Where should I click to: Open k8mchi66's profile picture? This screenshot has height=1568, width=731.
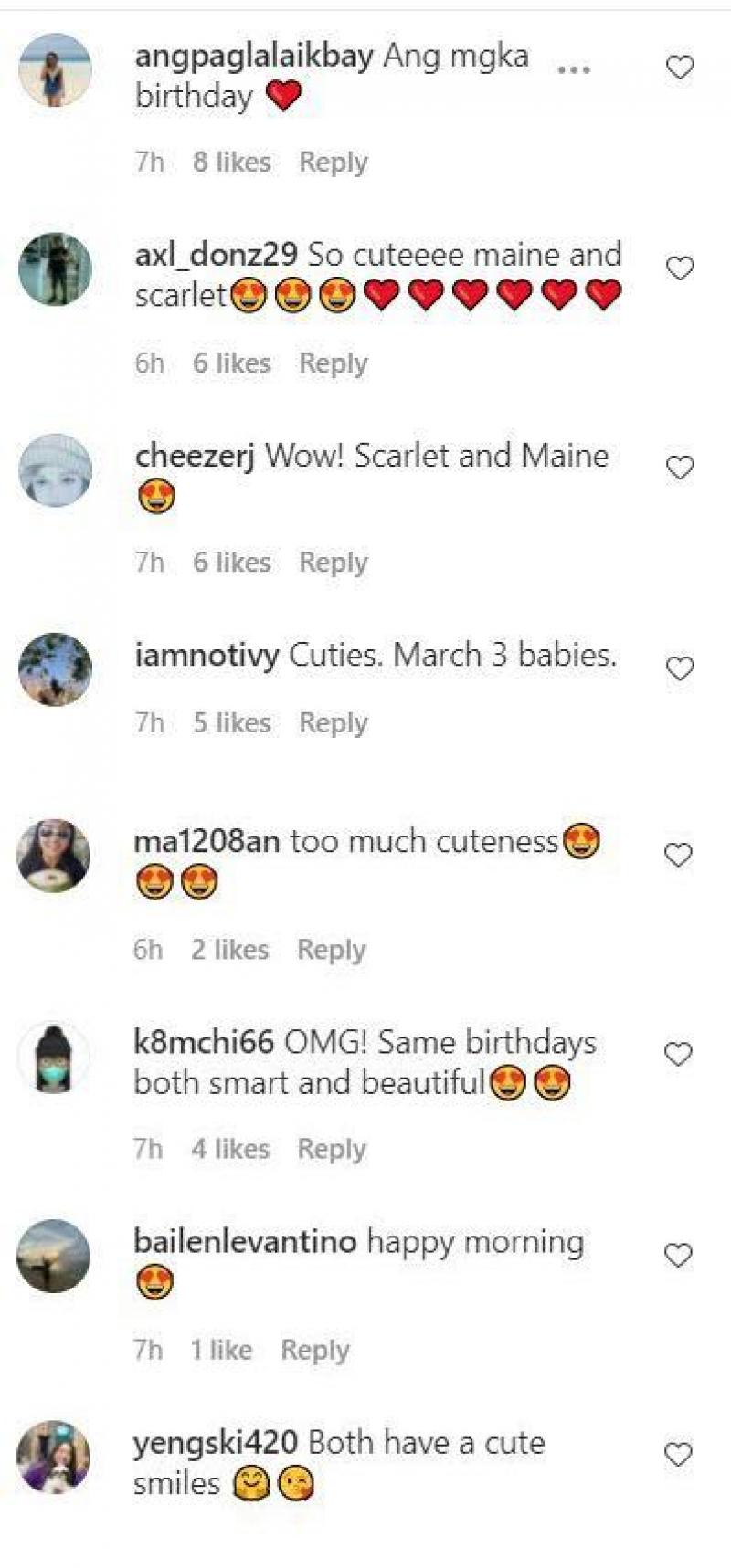(x=55, y=1057)
